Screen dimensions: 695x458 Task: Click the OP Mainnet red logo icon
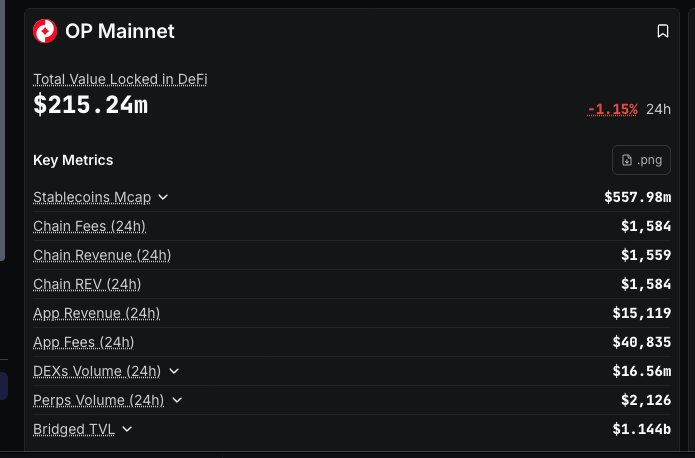pyautogui.click(x=45, y=31)
